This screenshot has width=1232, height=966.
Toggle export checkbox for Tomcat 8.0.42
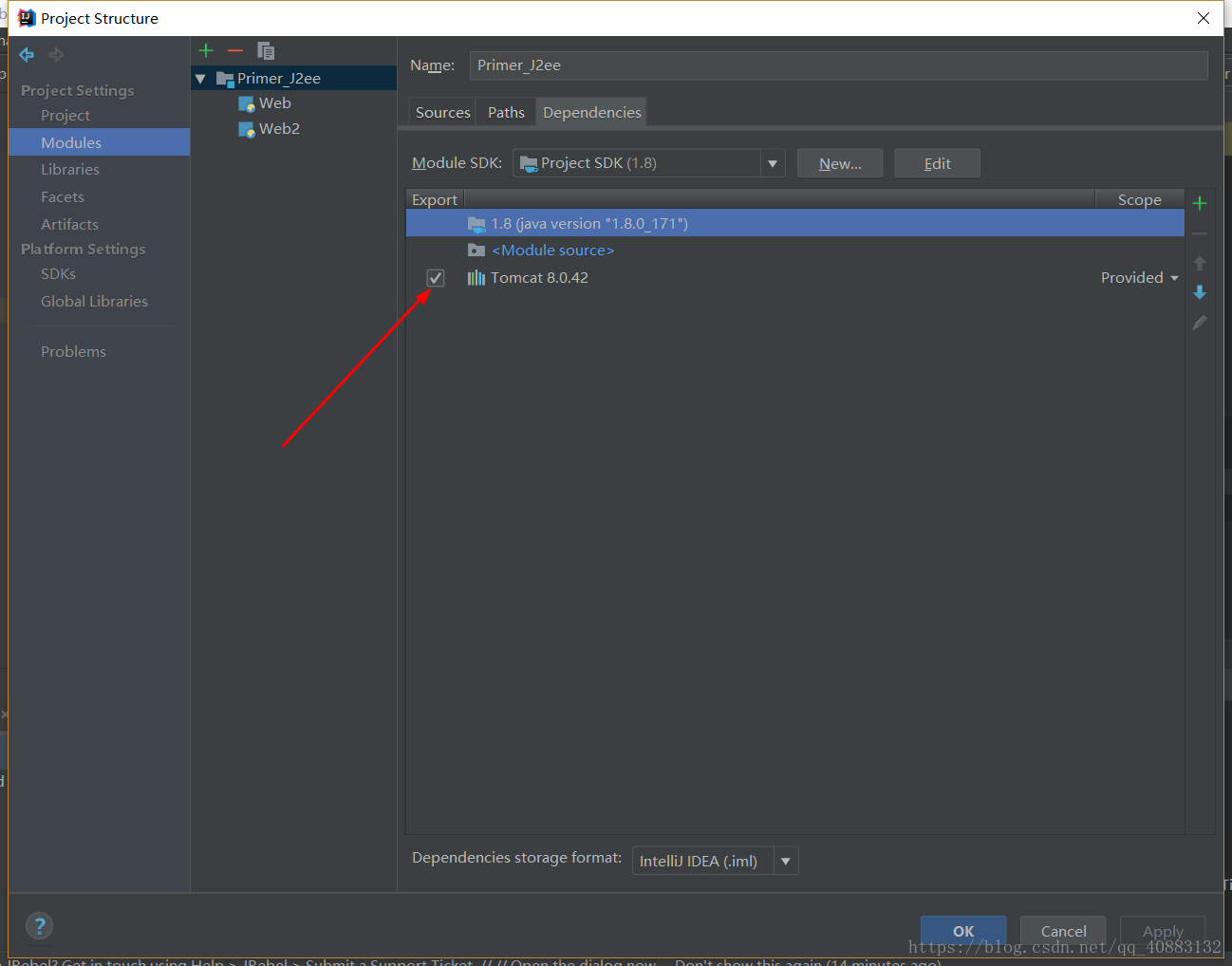(x=436, y=278)
